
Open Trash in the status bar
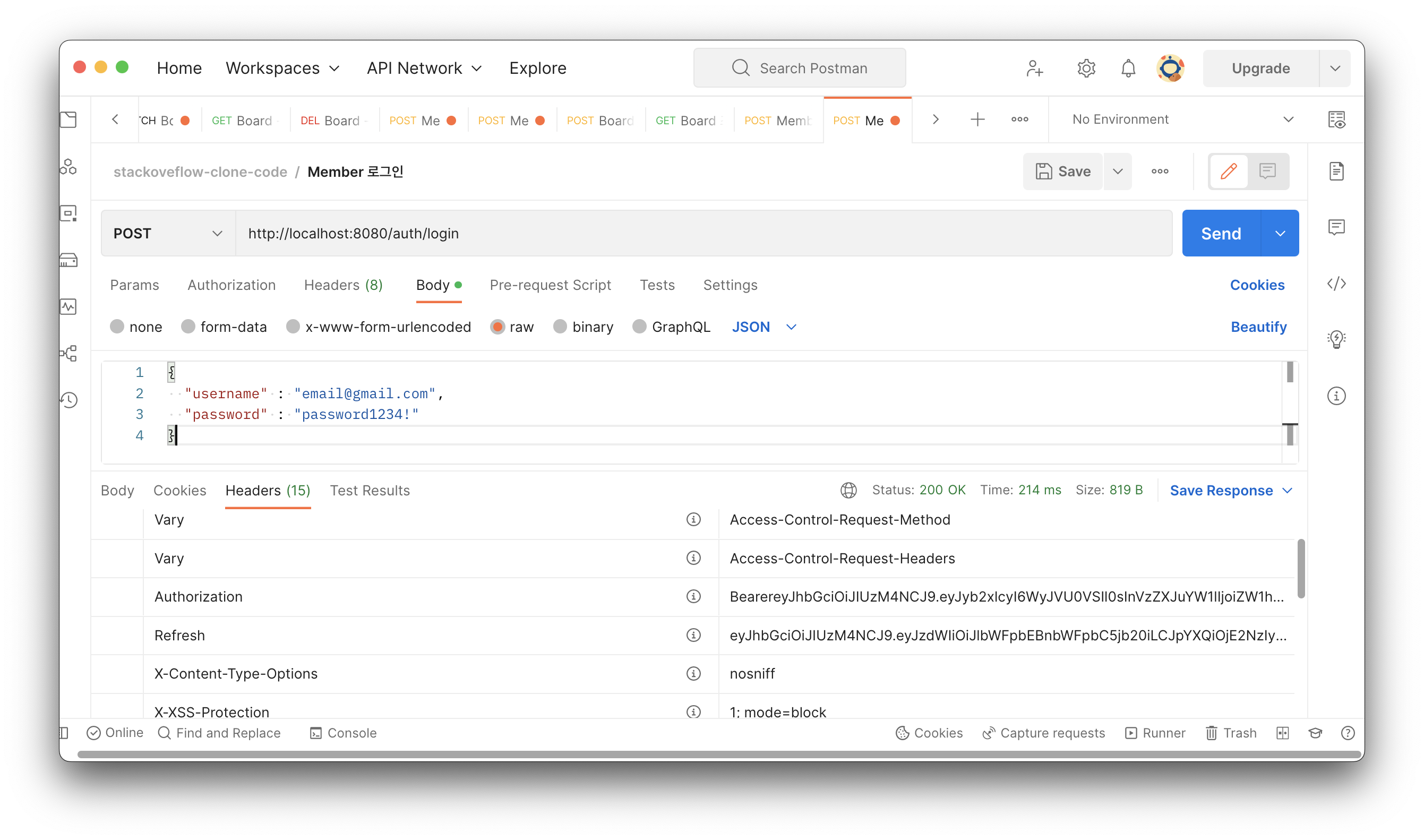pyautogui.click(x=1232, y=733)
